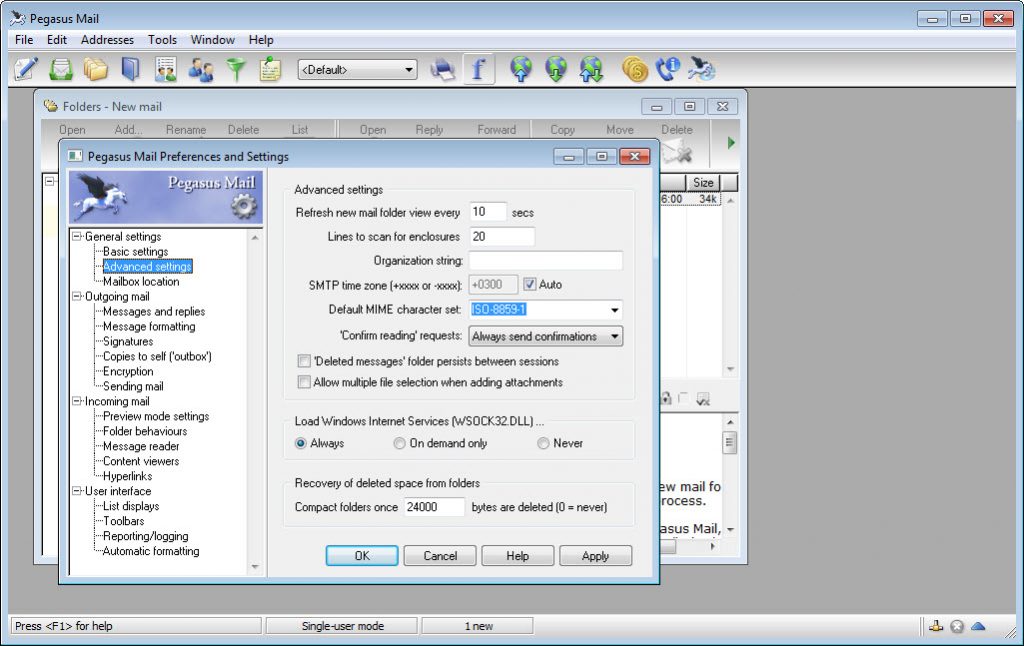Select Signatures in the settings tree
The image size is (1024, 646).
click(128, 341)
